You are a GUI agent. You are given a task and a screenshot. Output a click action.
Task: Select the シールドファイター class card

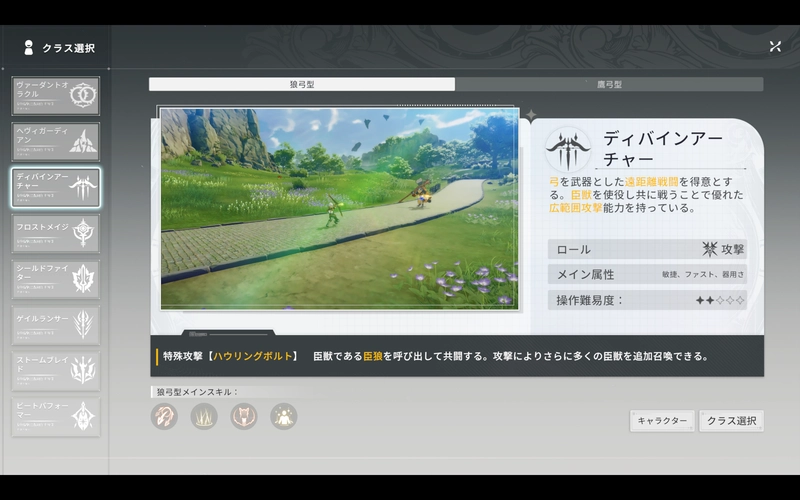pyautogui.click(x=56, y=279)
